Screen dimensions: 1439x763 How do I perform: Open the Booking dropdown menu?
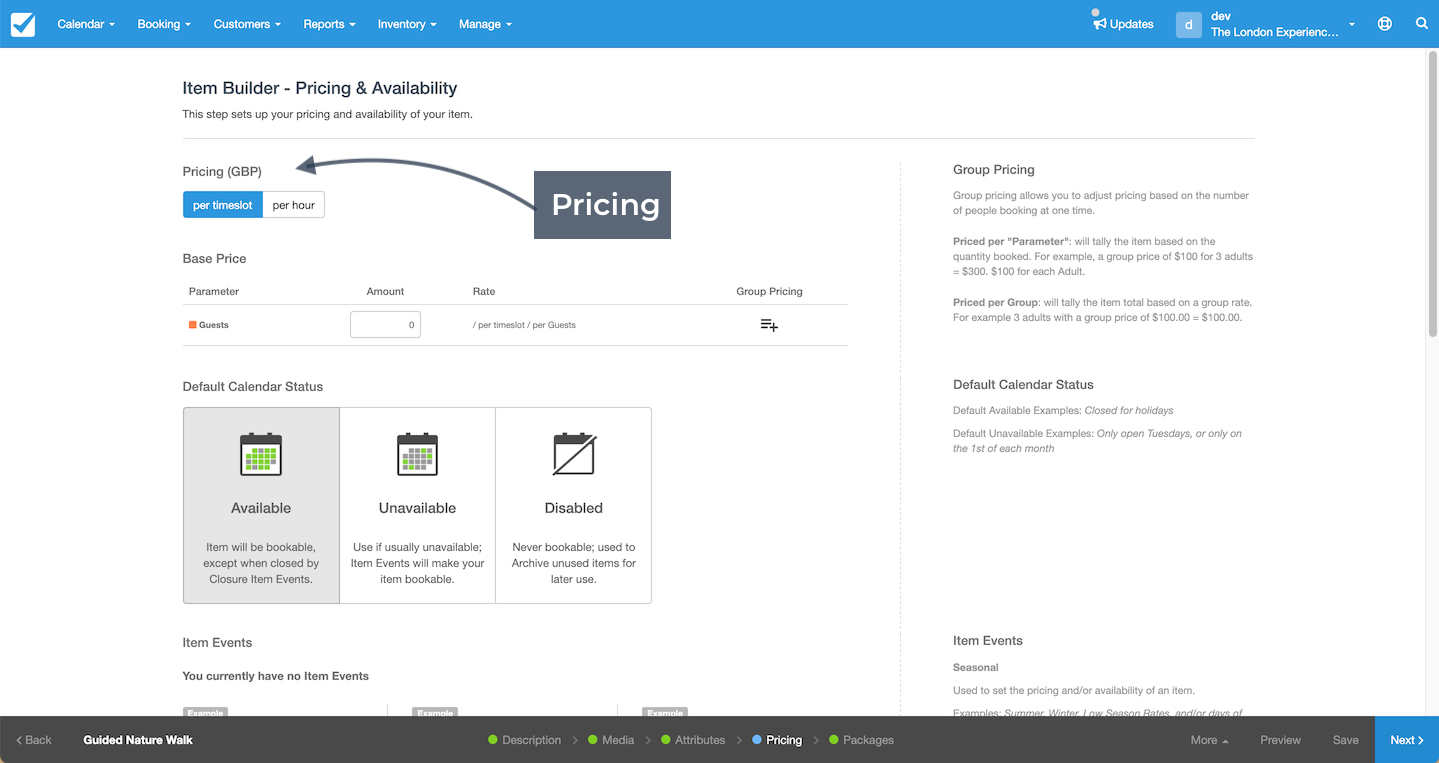[164, 24]
